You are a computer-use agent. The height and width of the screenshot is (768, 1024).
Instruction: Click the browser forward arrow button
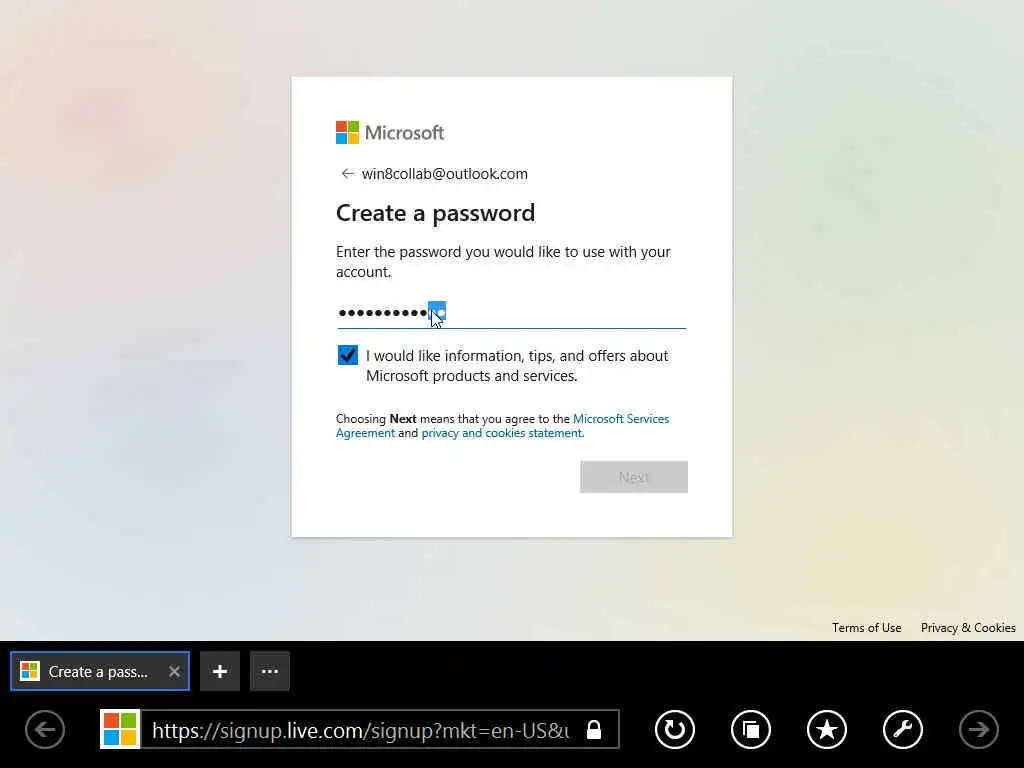tap(978, 729)
